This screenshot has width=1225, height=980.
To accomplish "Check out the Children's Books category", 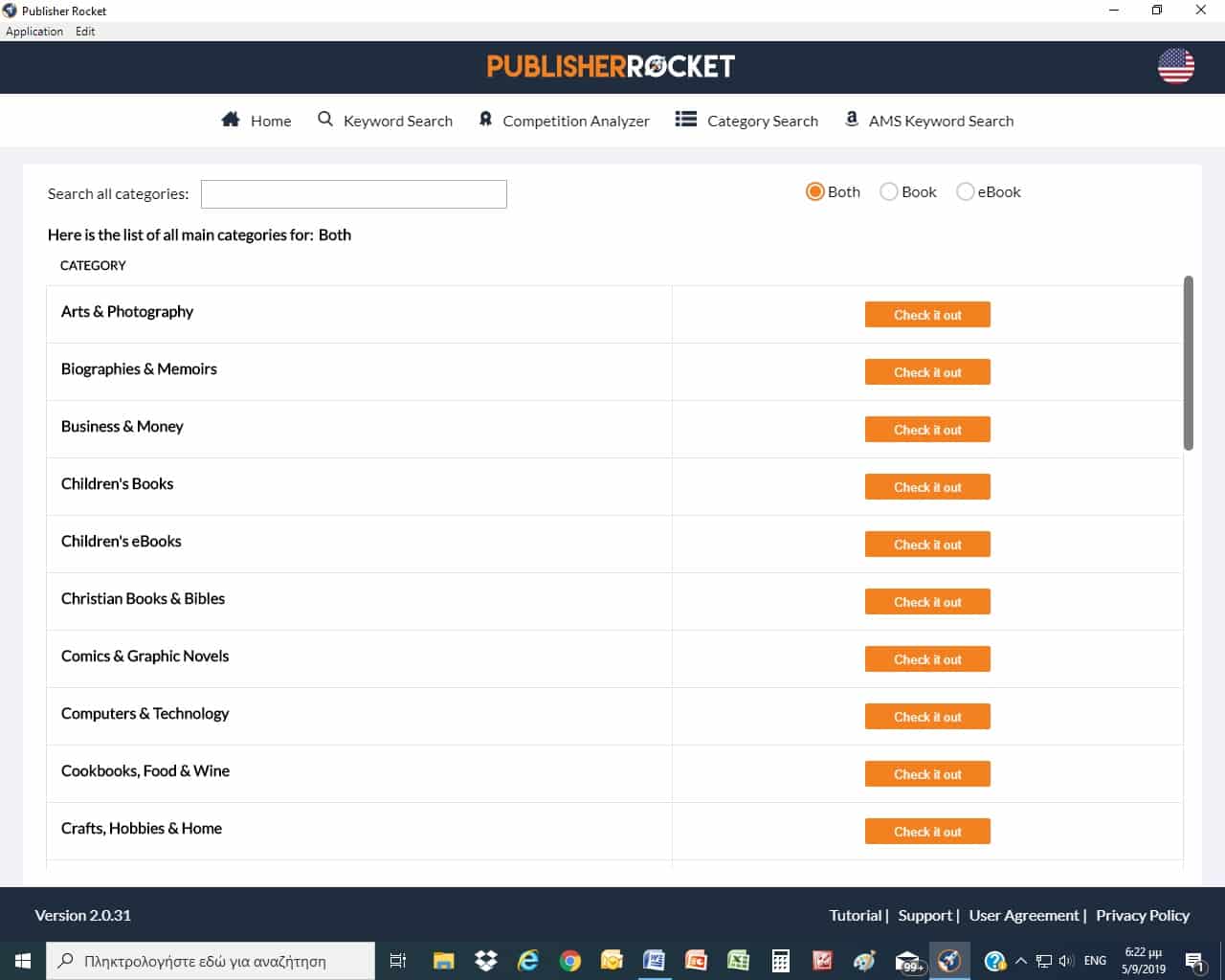I will 926,486.
